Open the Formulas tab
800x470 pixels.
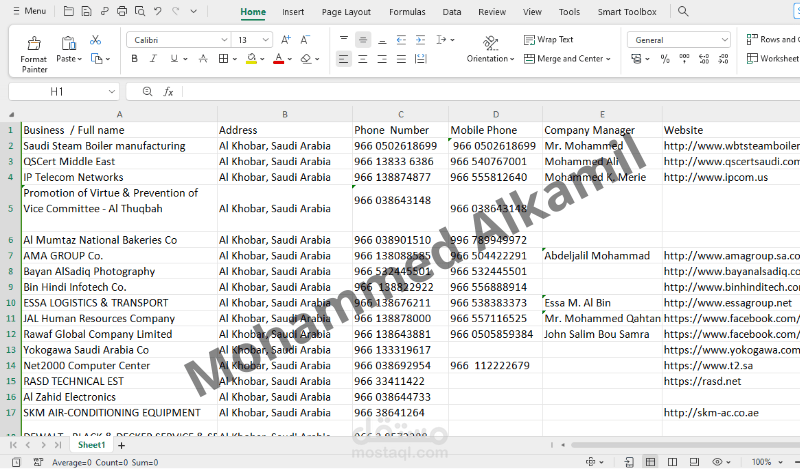407,12
